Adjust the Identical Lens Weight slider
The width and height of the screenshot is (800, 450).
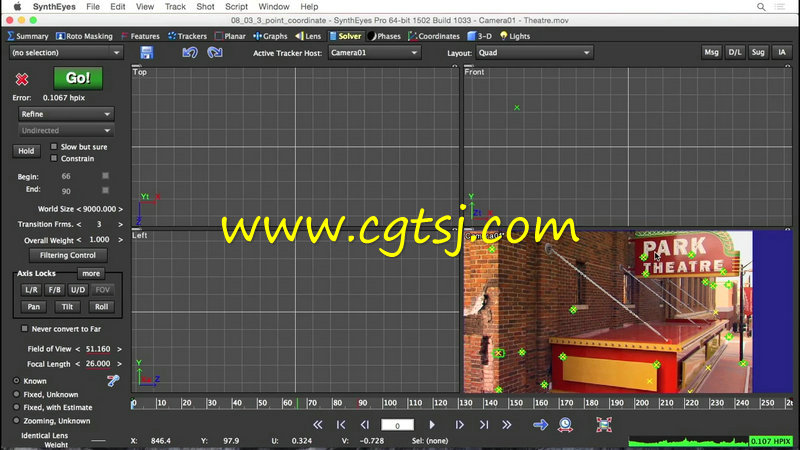coord(98,440)
